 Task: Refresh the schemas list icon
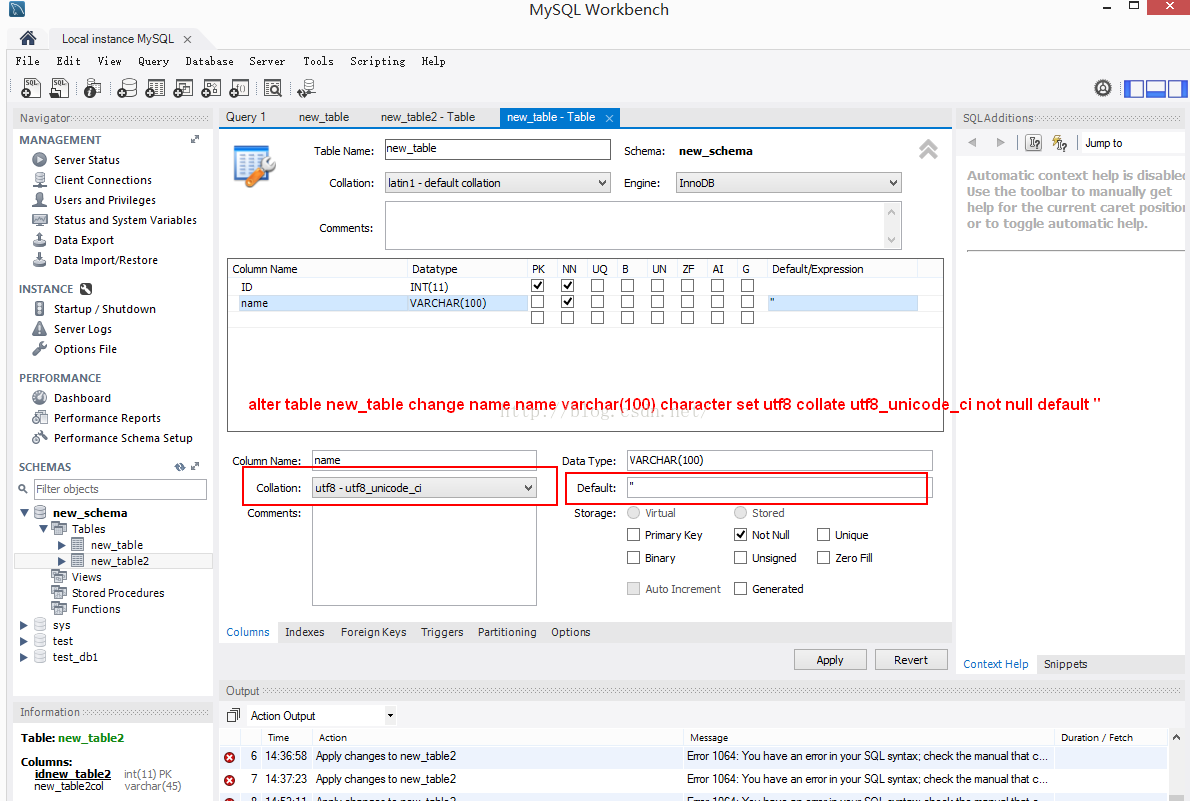click(180, 467)
